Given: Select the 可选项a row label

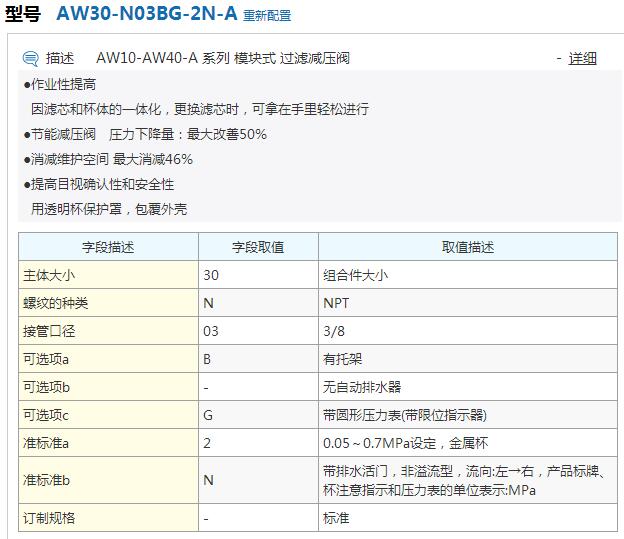Looking at the screenshot, I should click(108, 359).
